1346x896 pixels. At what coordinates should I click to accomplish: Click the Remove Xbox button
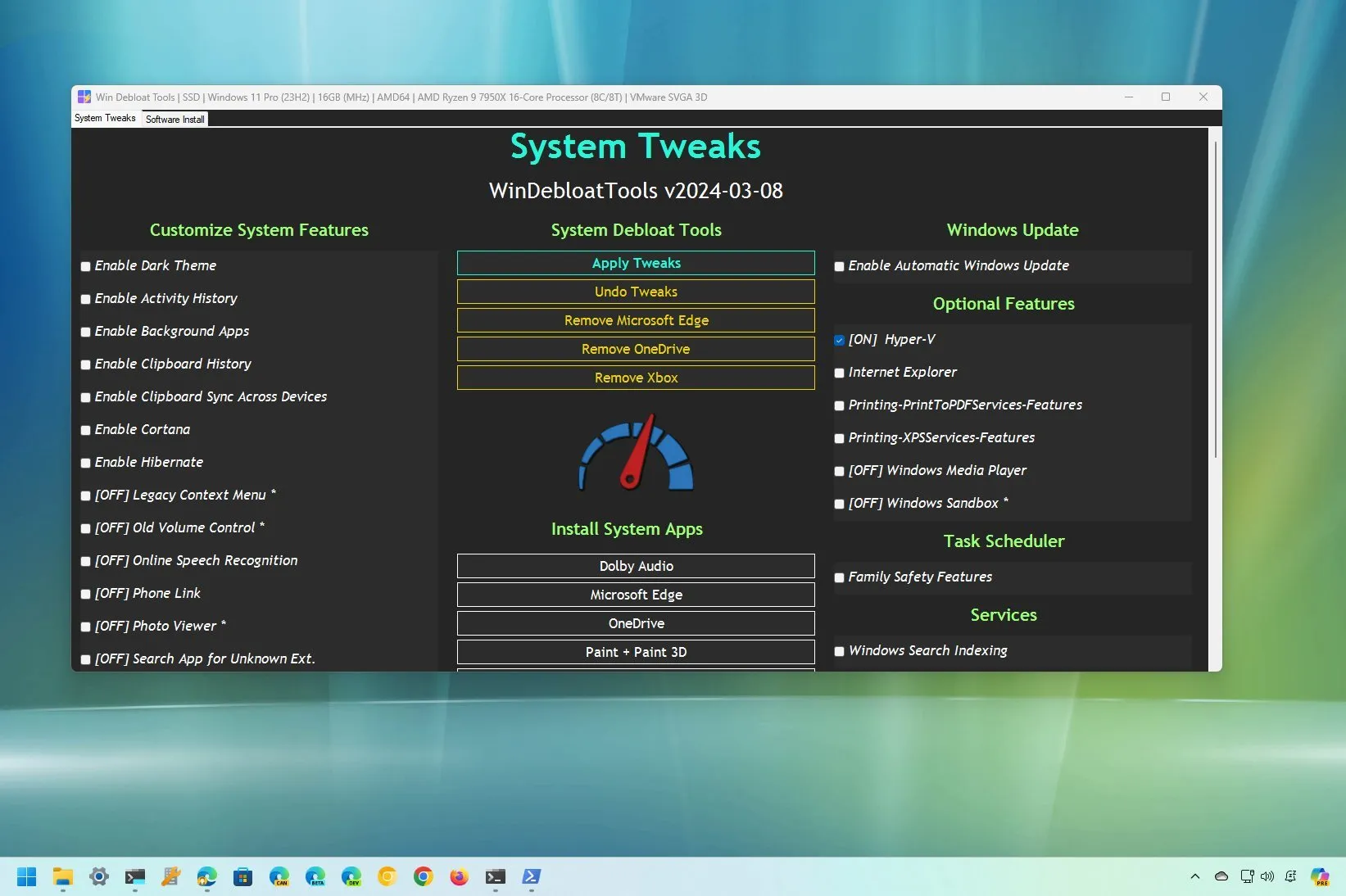[x=636, y=378]
